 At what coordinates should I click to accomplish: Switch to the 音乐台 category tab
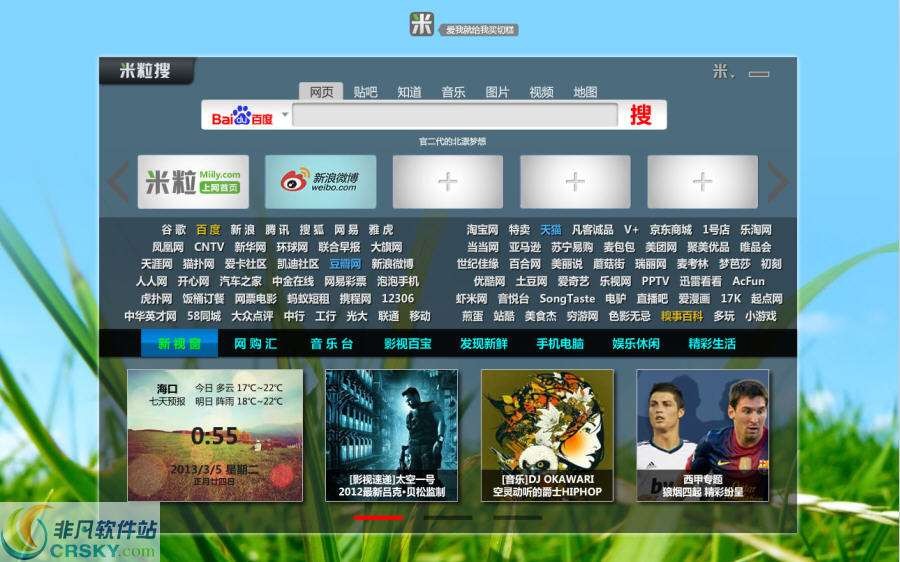click(331, 343)
